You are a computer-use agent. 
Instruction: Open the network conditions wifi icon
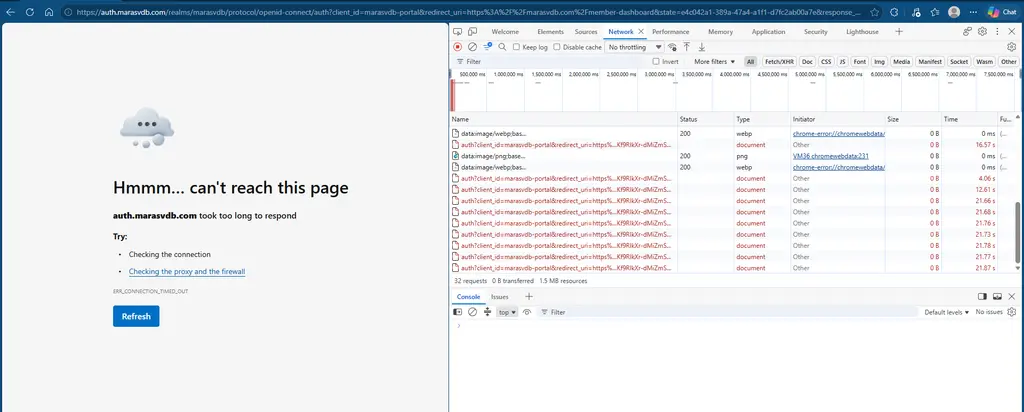(x=672, y=47)
